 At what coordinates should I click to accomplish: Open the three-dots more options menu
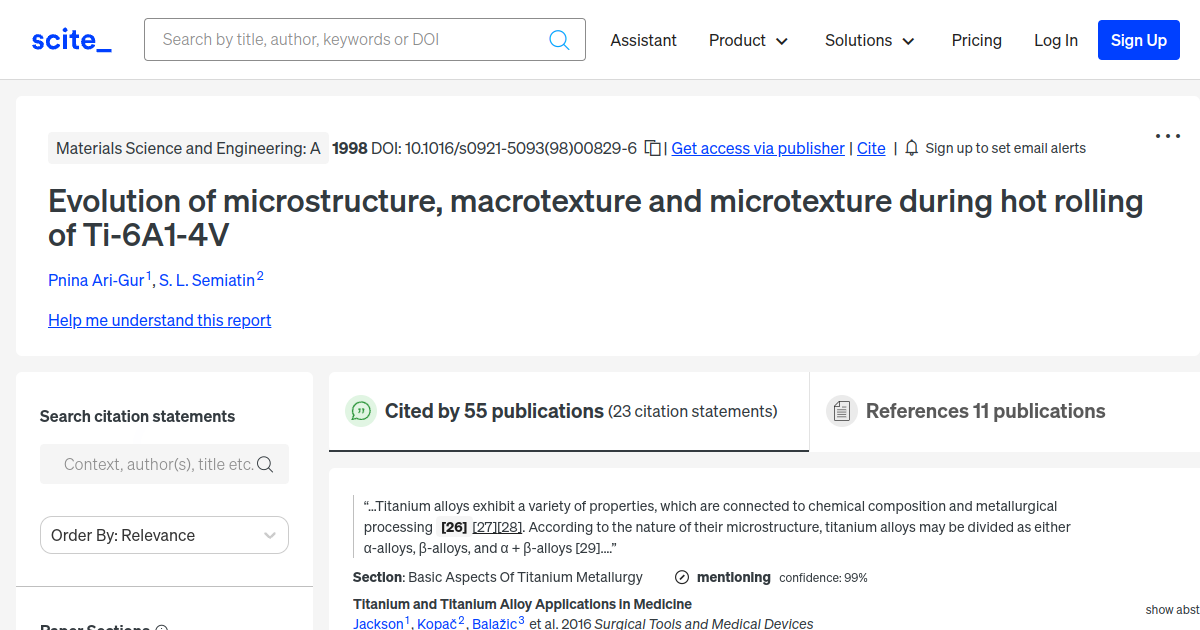point(1167,137)
